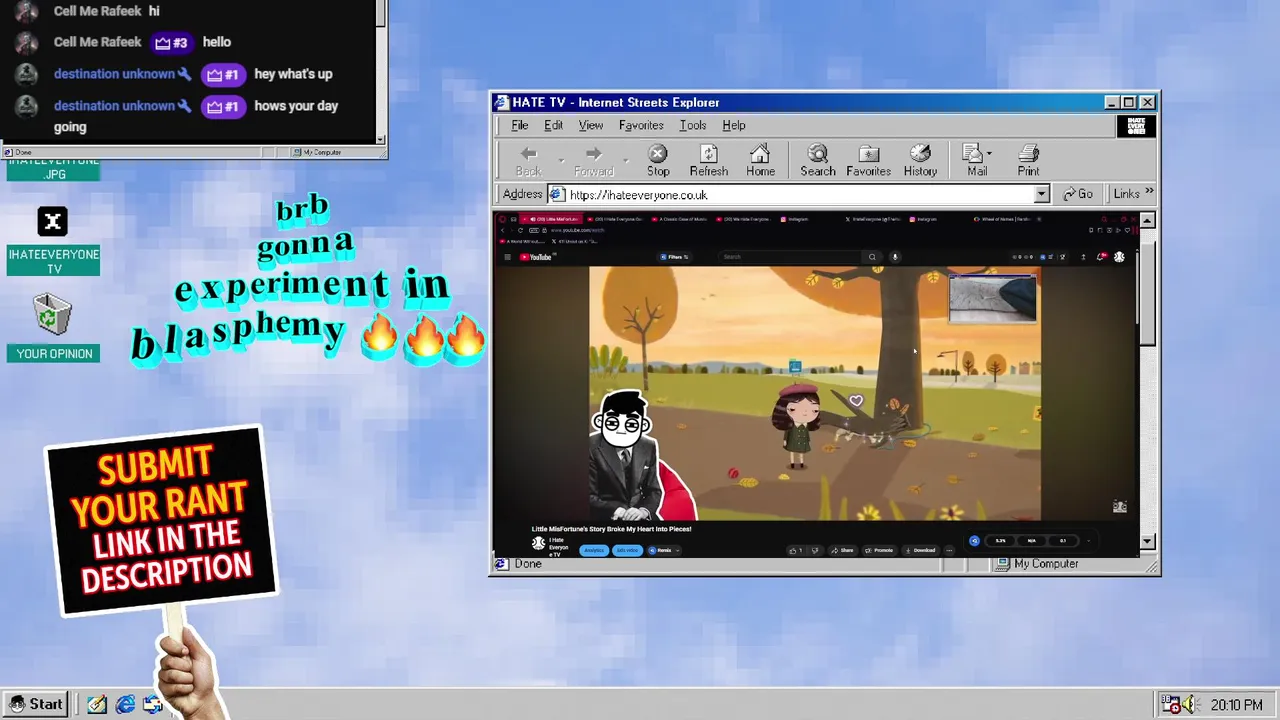The width and height of the screenshot is (1280, 720).
Task: Click the Filters button in YouTube header
Action: [x=674, y=257]
